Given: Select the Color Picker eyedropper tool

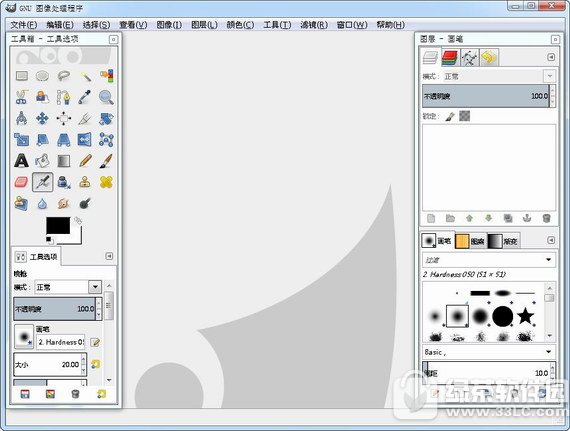Looking at the screenshot, I should (x=85, y=97).
